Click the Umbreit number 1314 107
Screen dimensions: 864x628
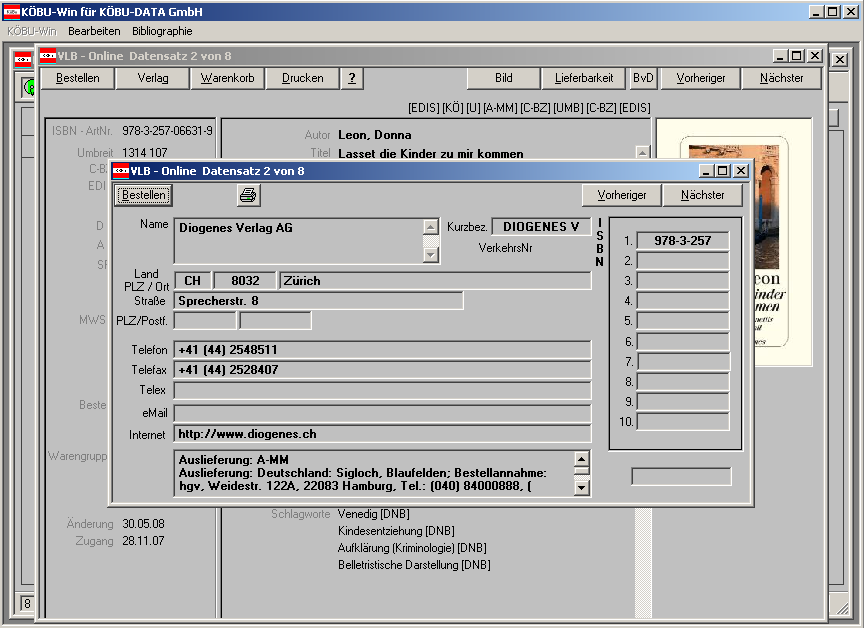pyautogui.click(x=144, y=153)
